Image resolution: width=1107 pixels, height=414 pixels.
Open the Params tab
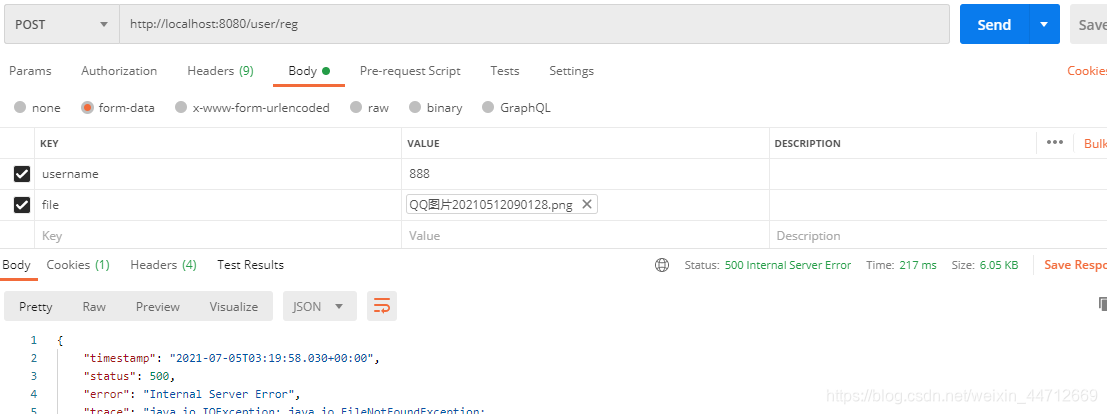[30, 71]
